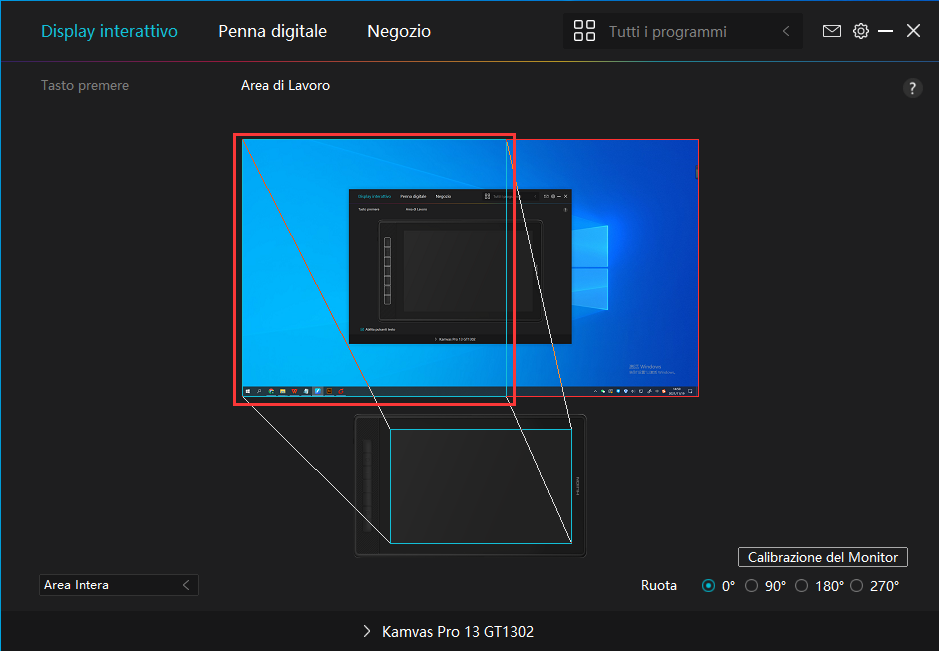Click the monitor preview thumbnail inside the mapping area
Screen dimensions: 939x651
(x=459, y=265)
